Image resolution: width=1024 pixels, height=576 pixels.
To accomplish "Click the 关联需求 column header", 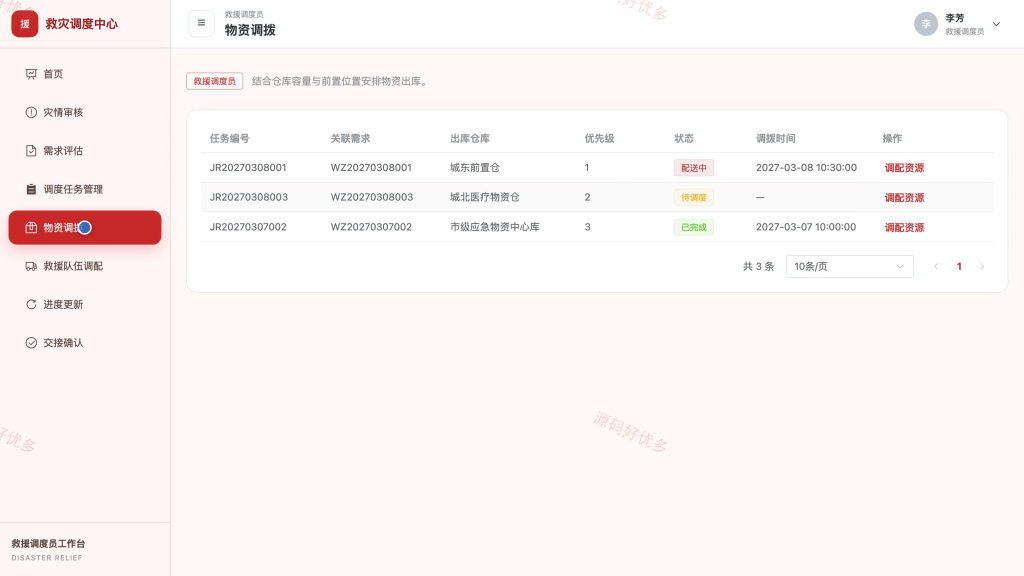I will (x=350, y=138).
